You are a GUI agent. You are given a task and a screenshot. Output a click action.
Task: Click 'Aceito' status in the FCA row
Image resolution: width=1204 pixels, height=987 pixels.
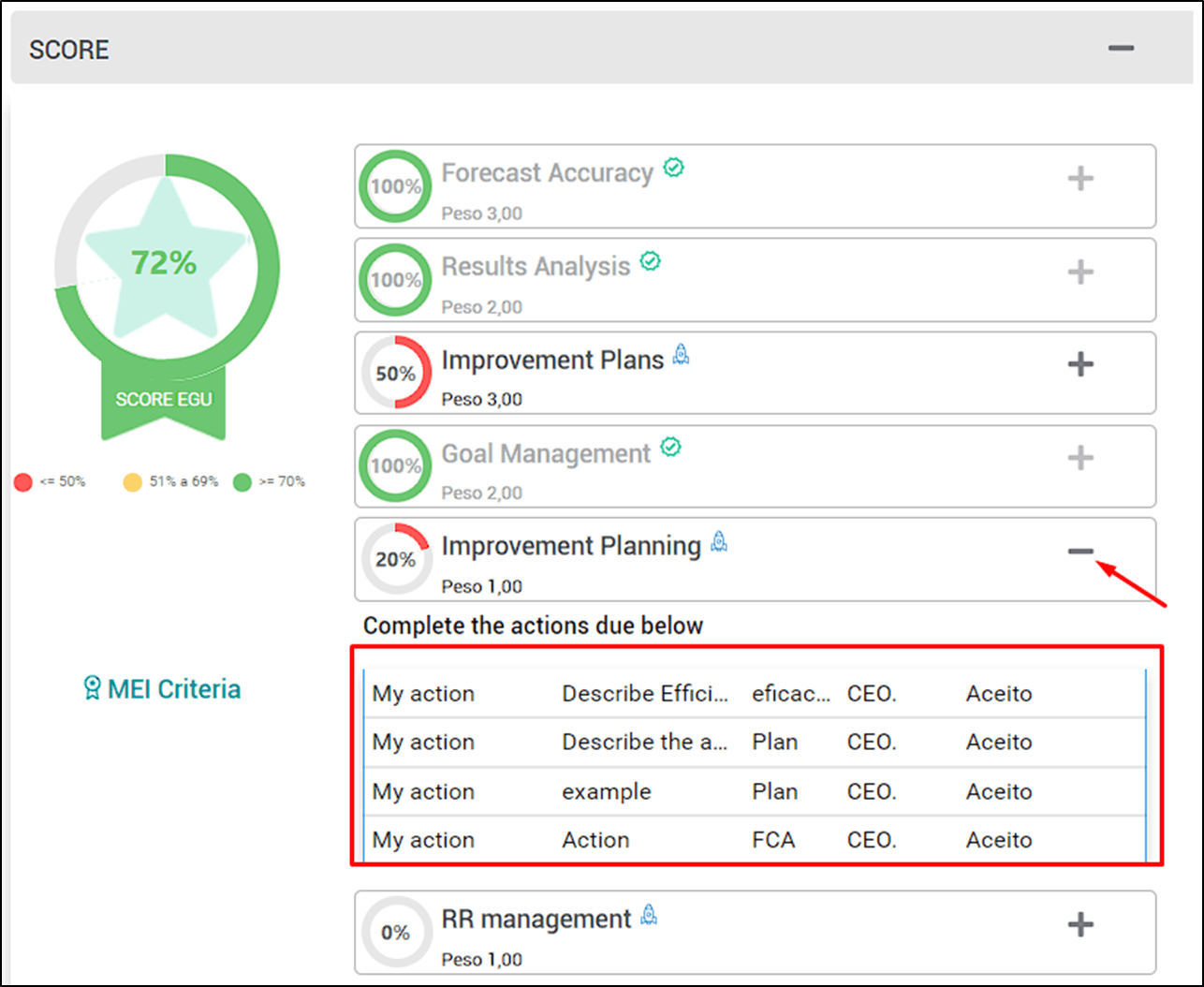999,840
